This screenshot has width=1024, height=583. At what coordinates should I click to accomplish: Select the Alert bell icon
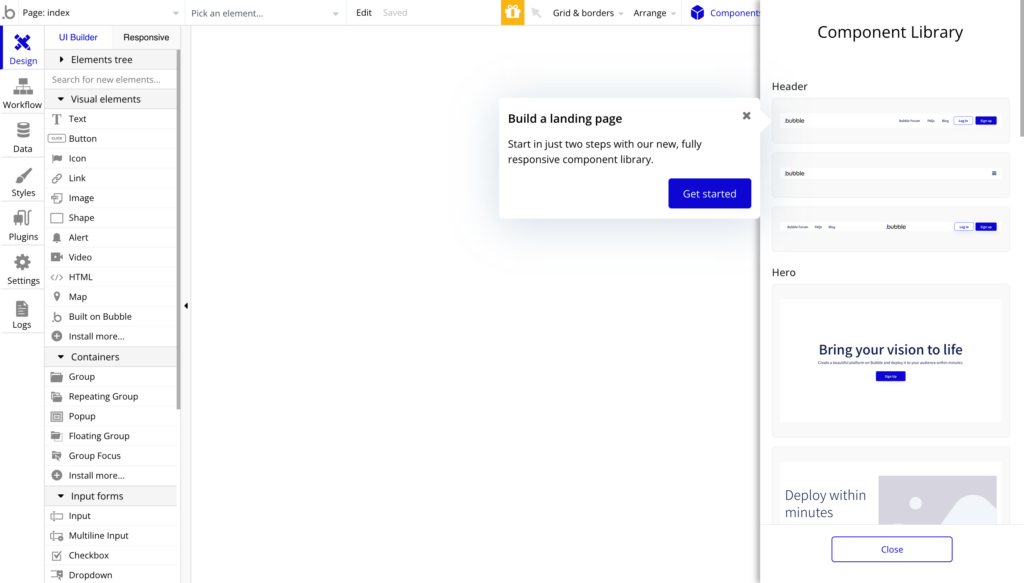click(57, 238)
